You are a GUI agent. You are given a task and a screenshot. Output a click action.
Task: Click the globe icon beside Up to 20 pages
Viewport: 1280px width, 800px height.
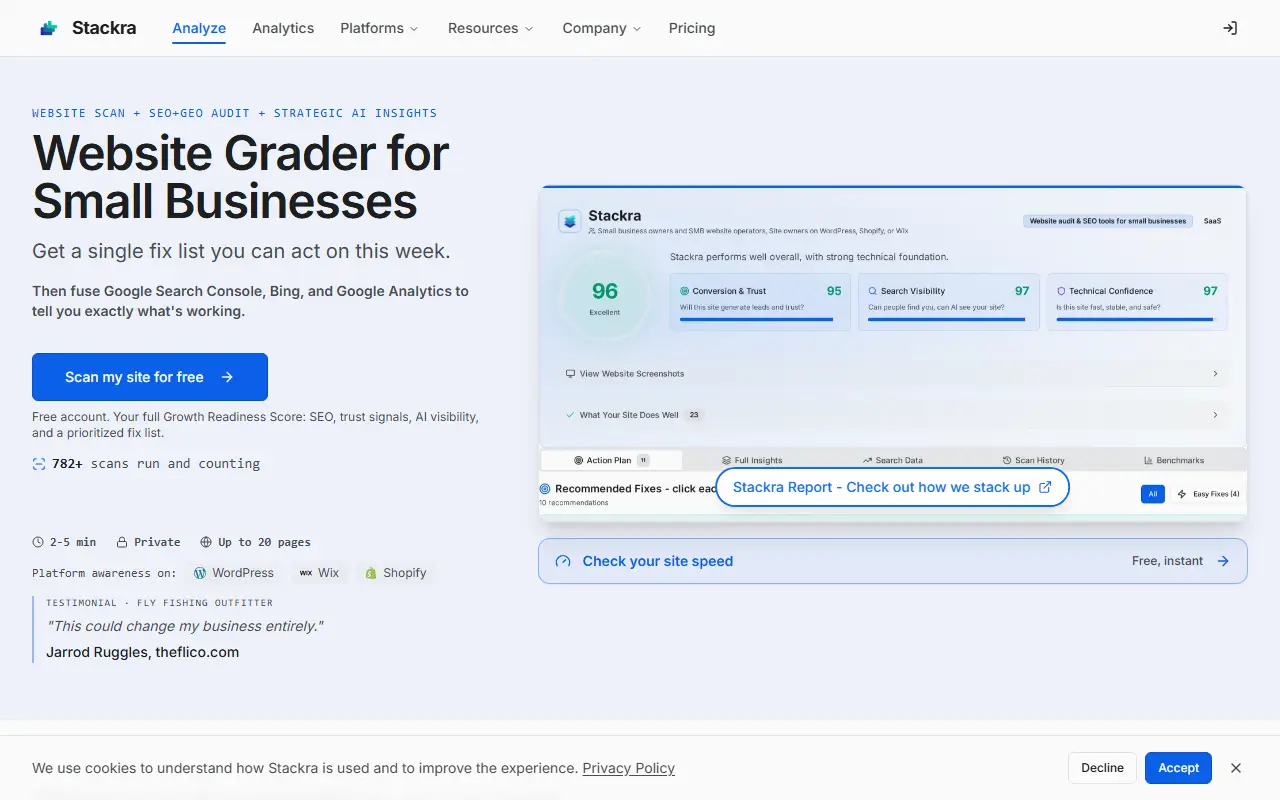[x=206, y=542]
